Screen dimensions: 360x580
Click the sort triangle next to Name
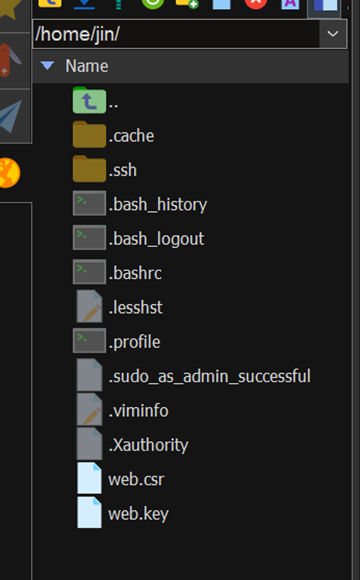[47, 66]
